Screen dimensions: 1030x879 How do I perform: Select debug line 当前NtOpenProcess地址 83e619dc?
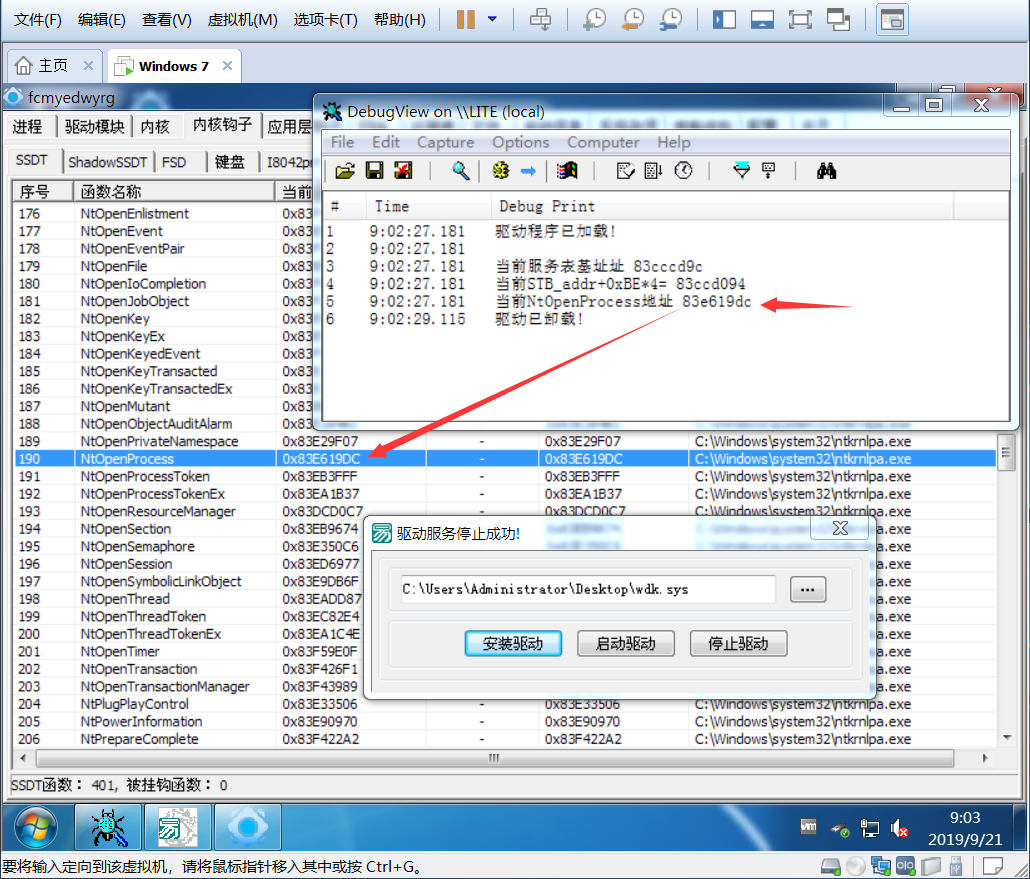[x=623, y=302]
